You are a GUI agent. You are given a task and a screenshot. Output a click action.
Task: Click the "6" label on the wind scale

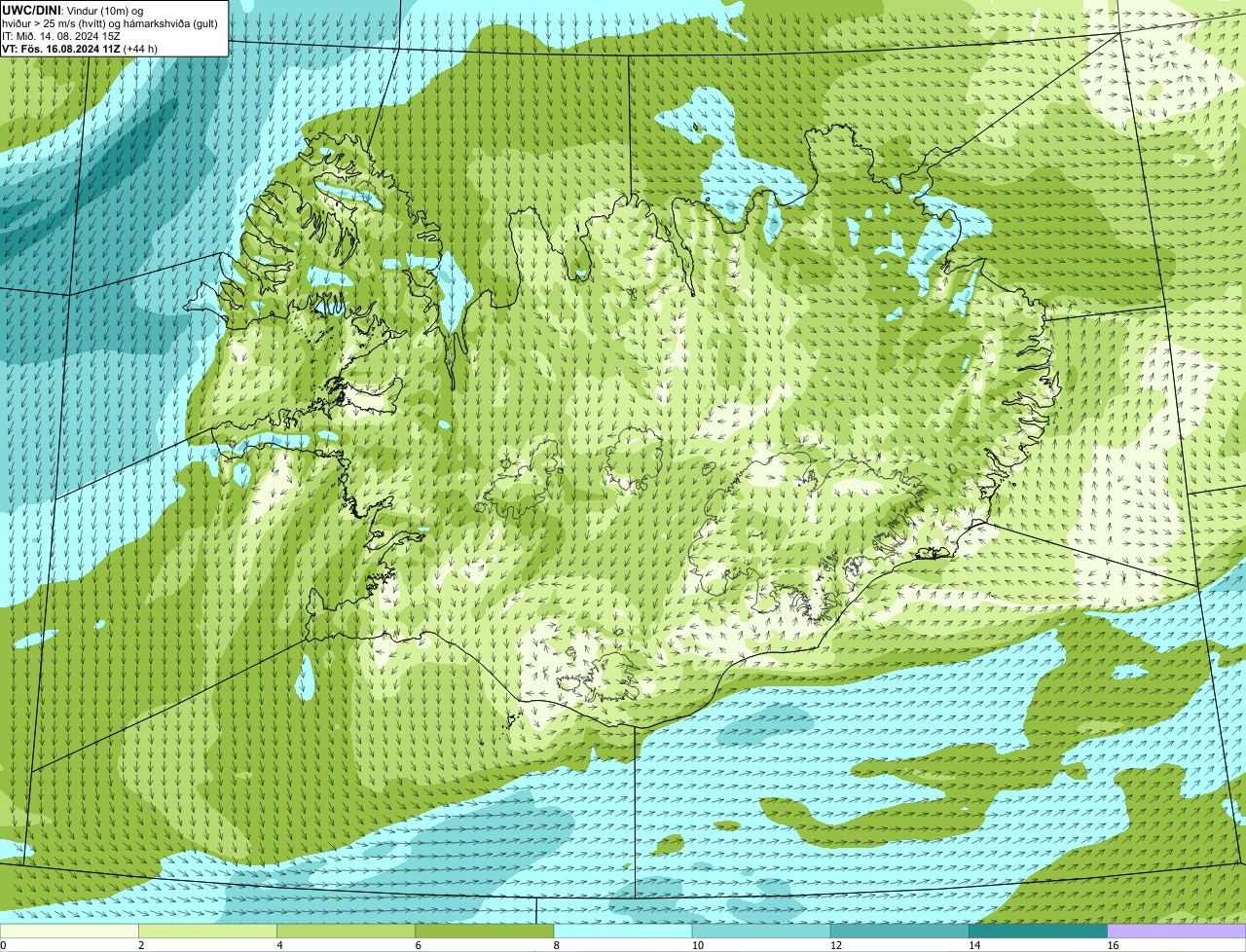[419, 945]
